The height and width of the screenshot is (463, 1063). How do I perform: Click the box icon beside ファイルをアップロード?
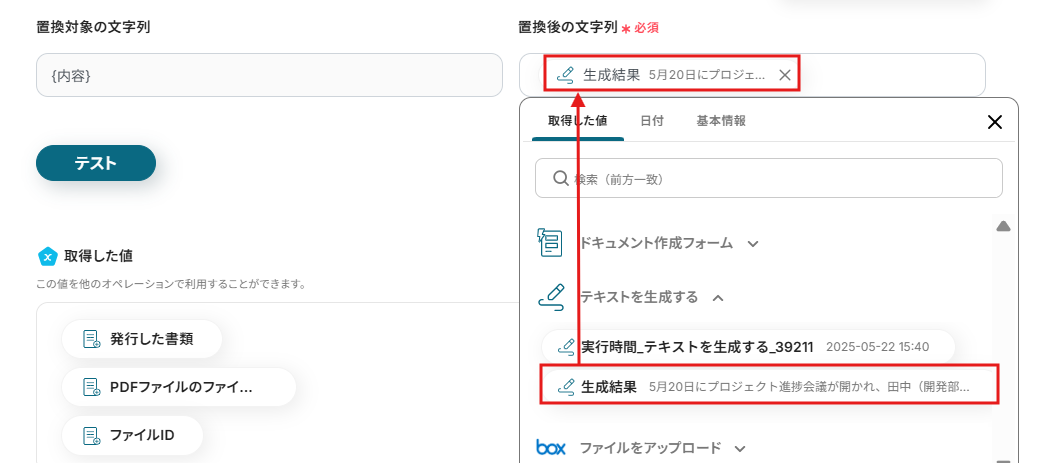551,447
